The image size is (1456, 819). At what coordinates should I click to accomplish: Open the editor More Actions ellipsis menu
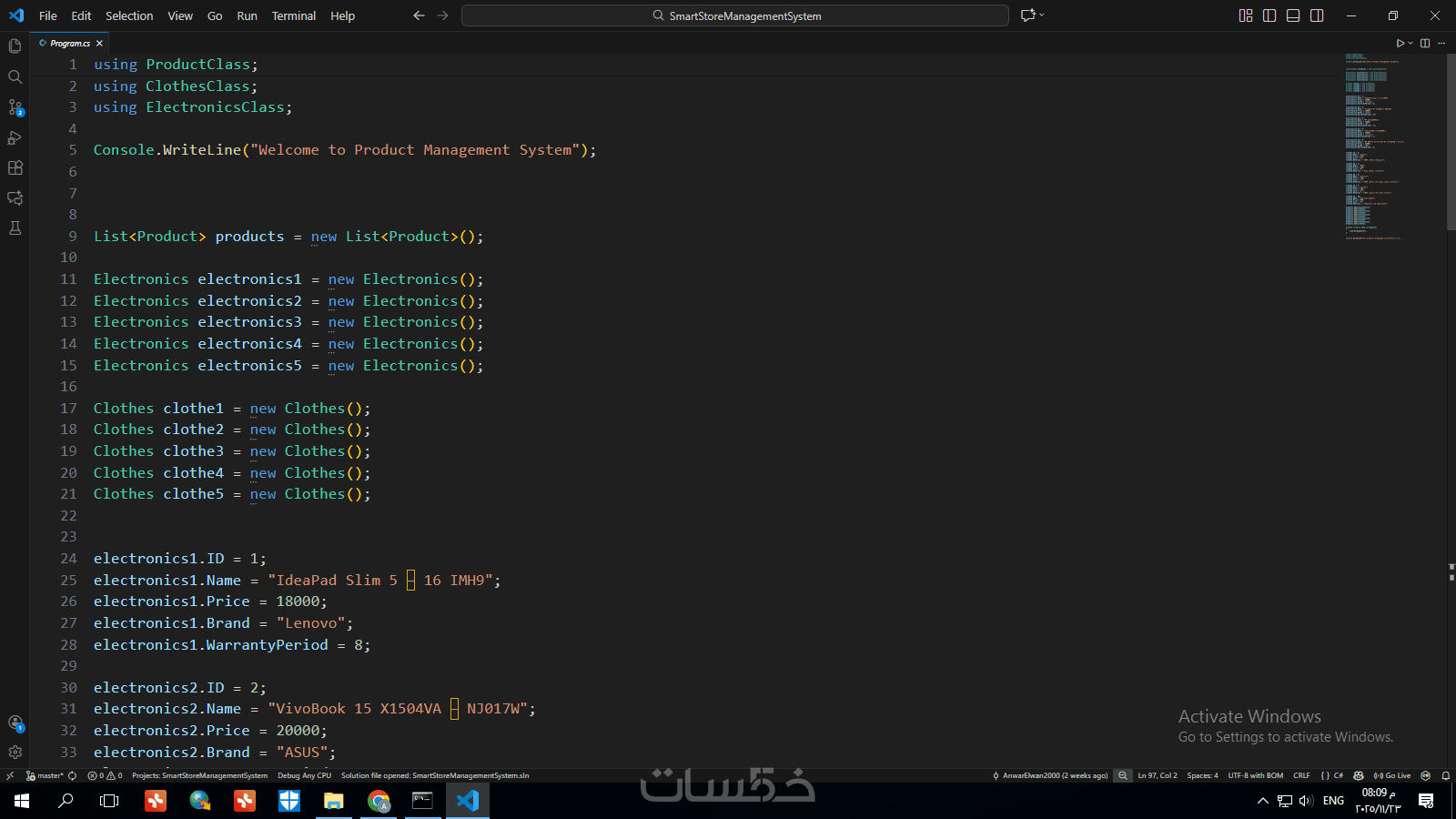(1441, 43)
